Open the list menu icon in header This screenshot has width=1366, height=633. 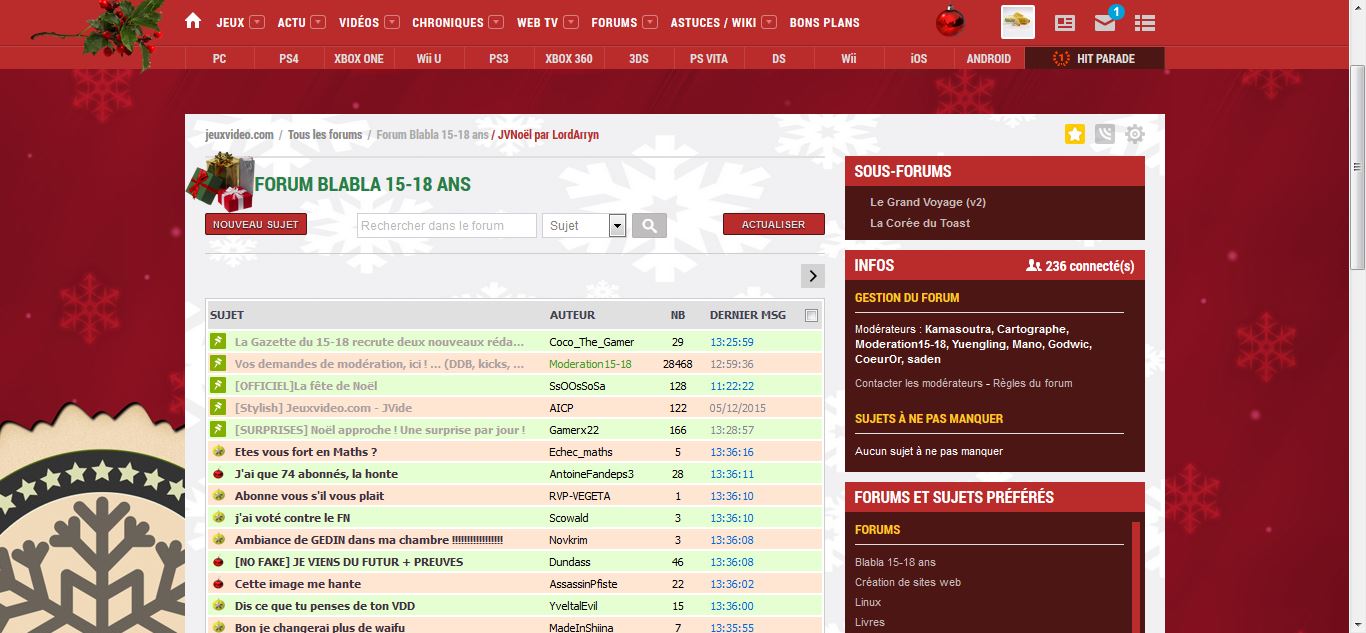pos(1145,22)
